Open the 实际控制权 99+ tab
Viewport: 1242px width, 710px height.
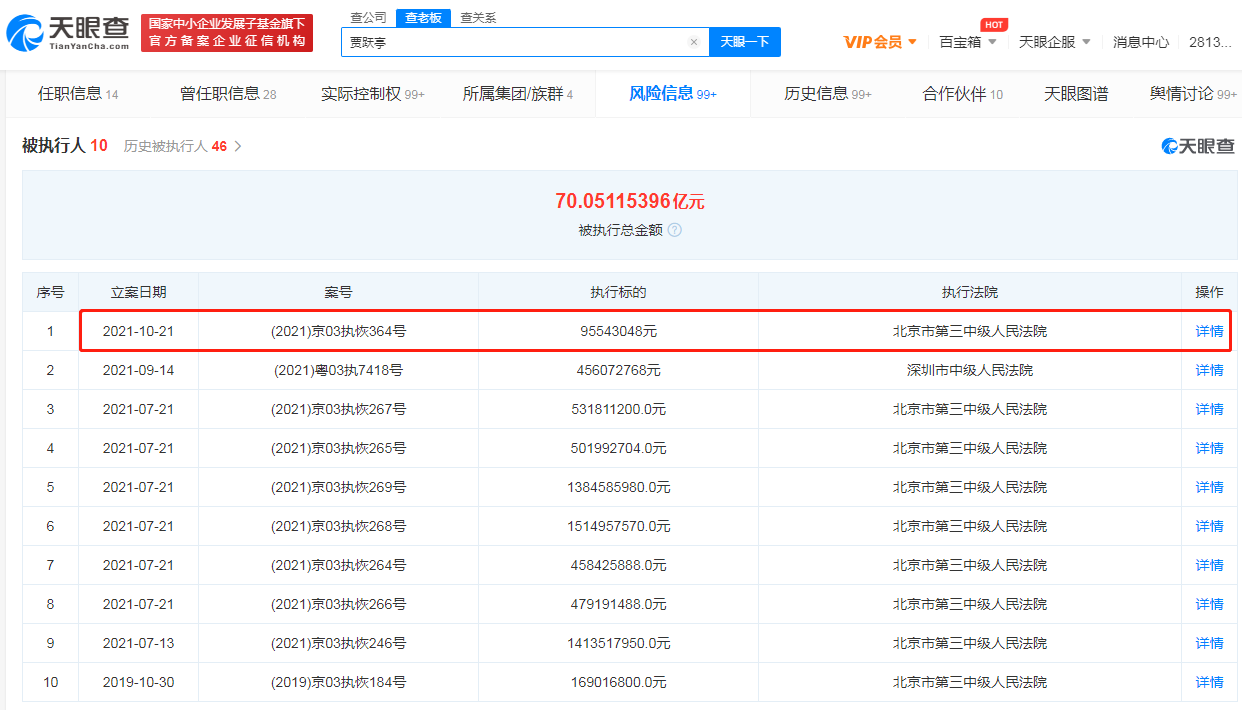373,94
